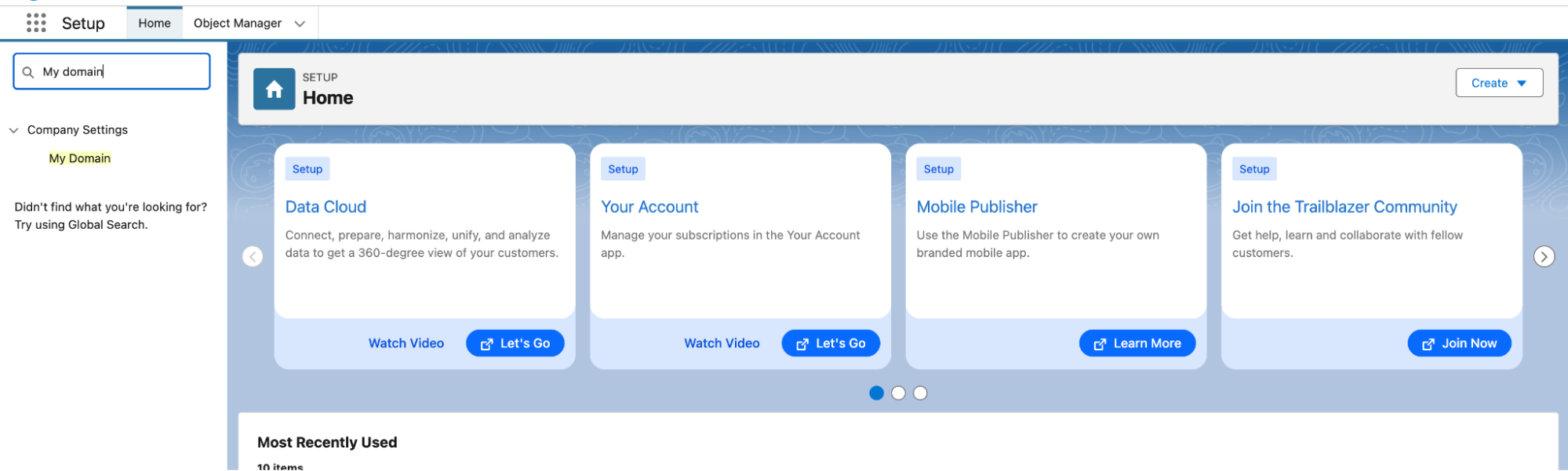Open the Your Account card title link

pos(649,207)
